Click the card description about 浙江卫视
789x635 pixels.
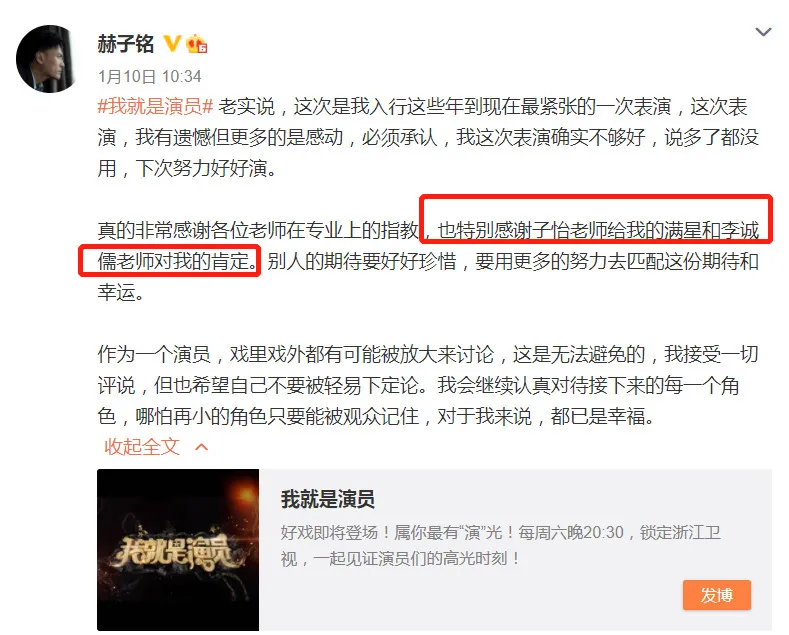click(501, 545)
